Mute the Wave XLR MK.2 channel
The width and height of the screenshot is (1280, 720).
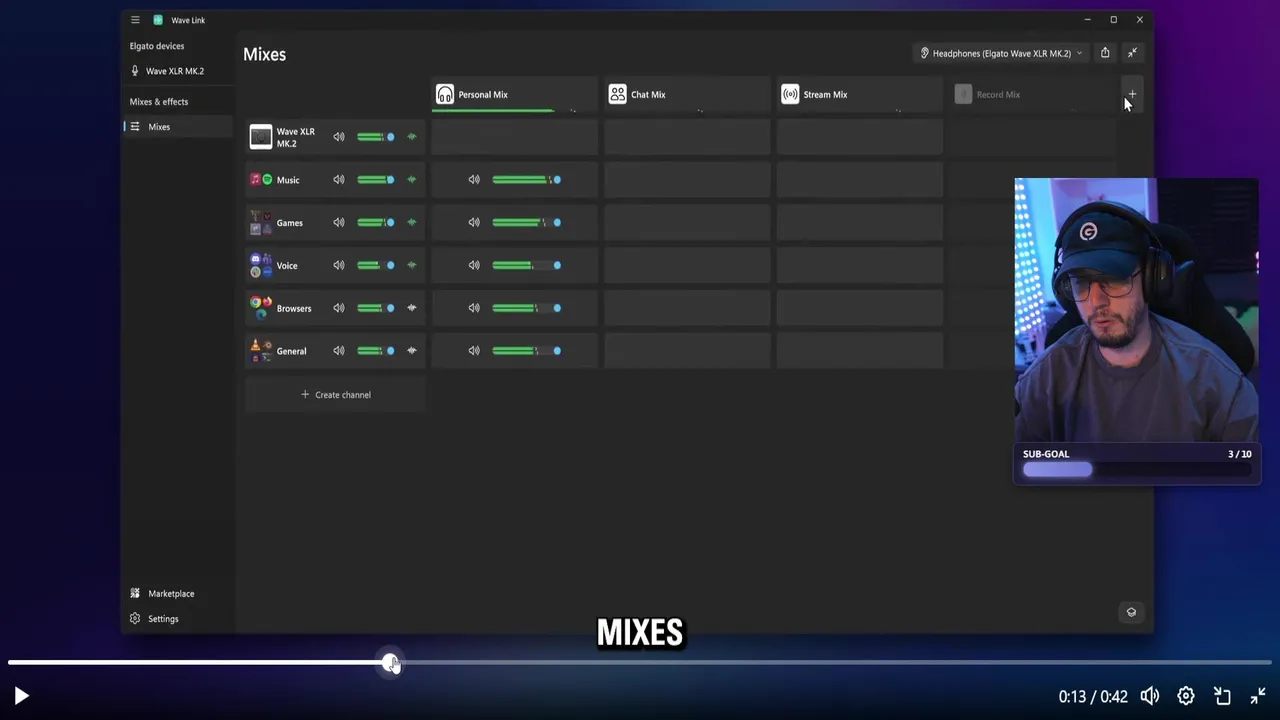click(339, 137)
